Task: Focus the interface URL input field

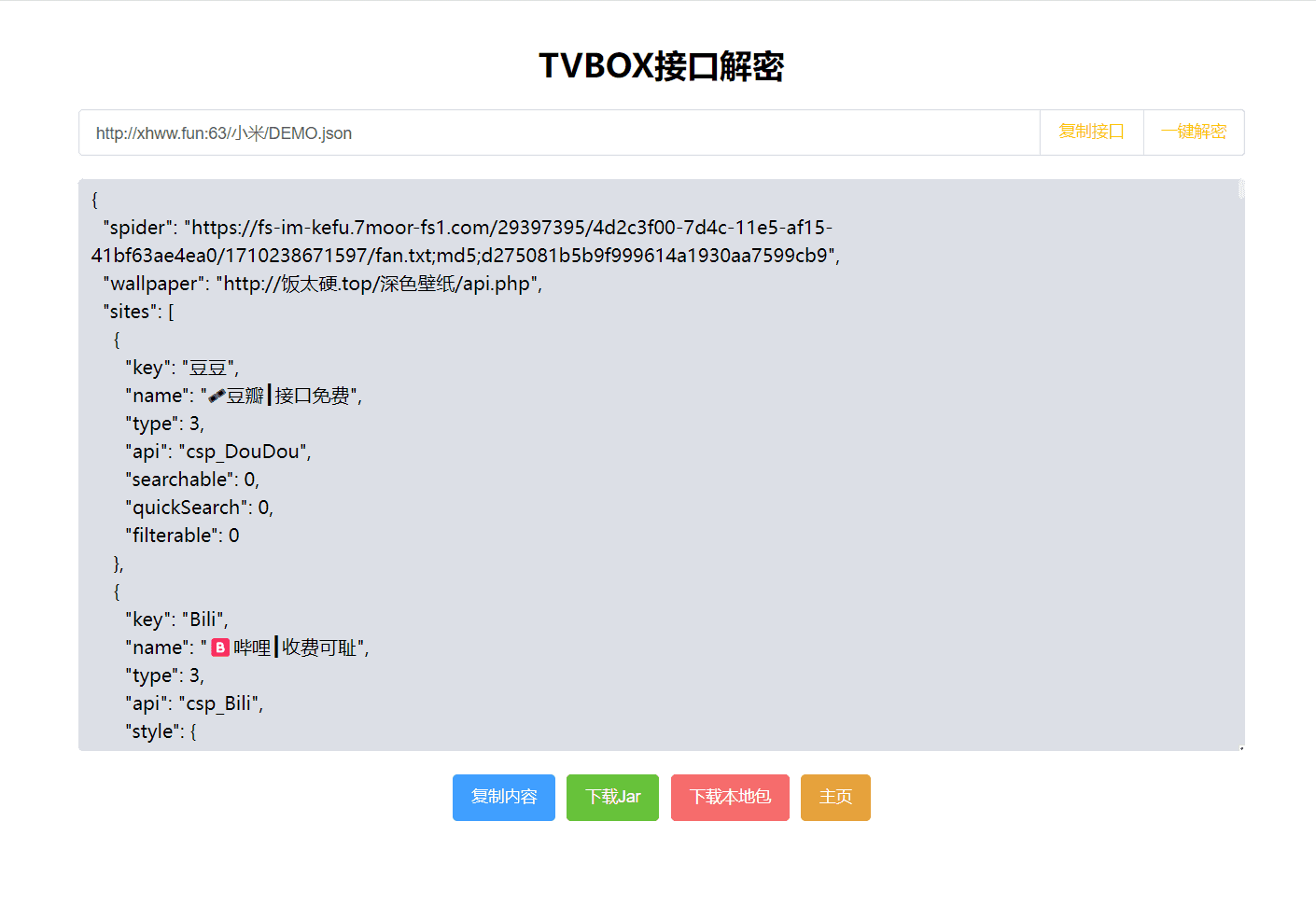Action: point(559,132)
